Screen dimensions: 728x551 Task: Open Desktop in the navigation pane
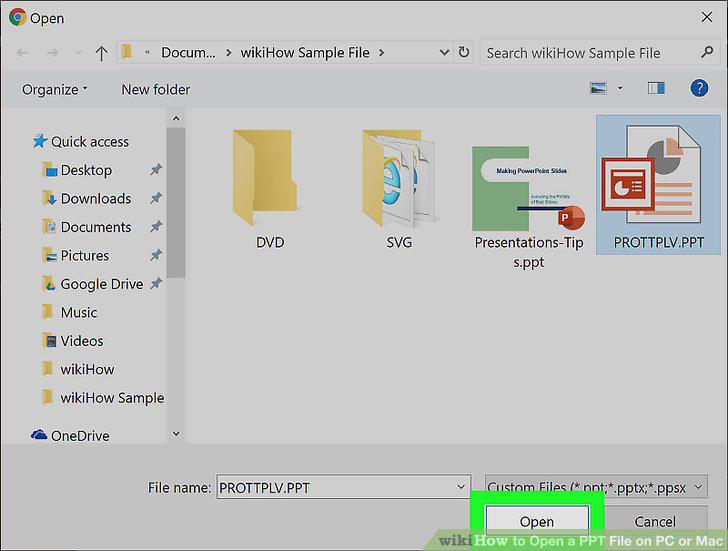click(x=77, y=170)
